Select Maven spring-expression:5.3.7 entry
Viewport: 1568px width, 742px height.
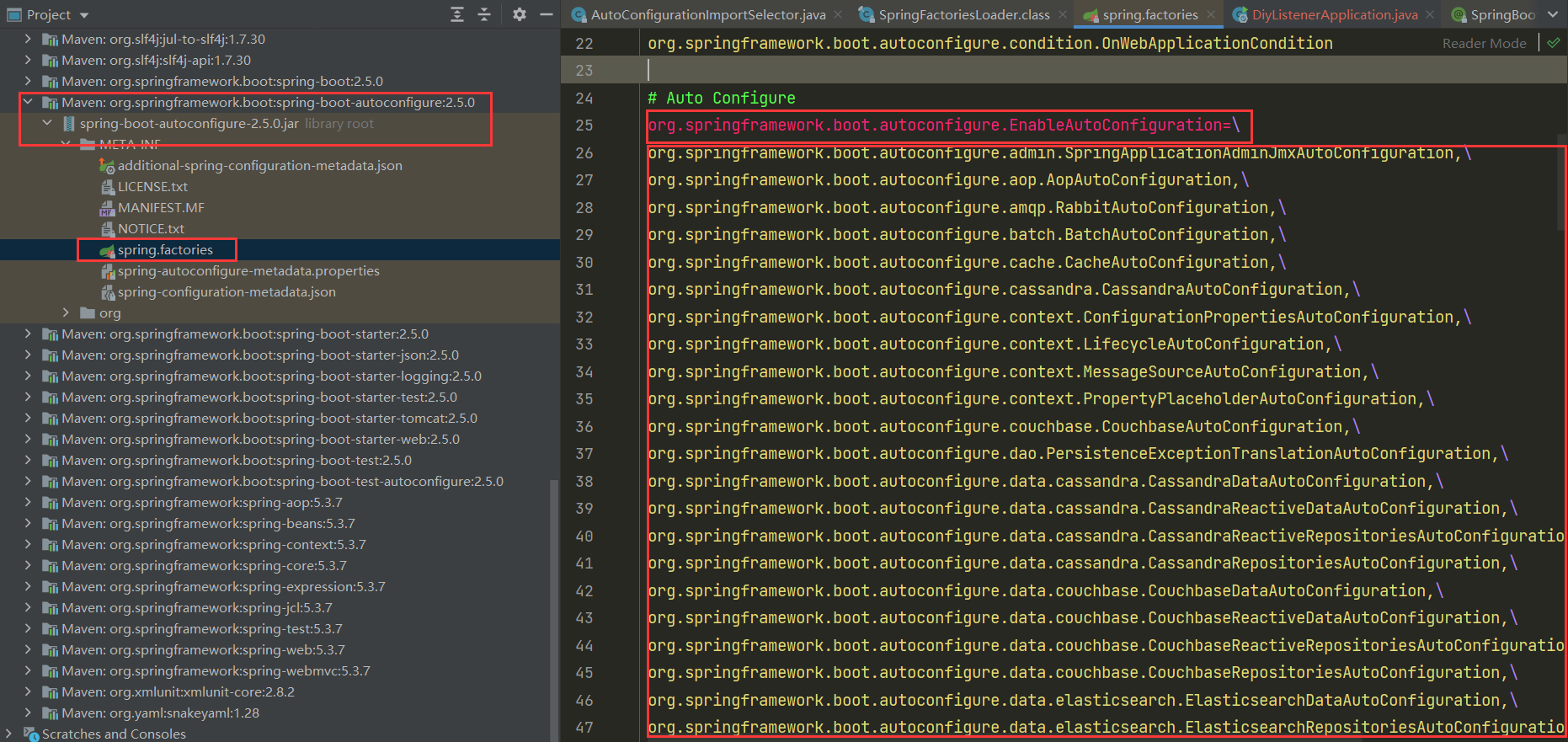223,586
